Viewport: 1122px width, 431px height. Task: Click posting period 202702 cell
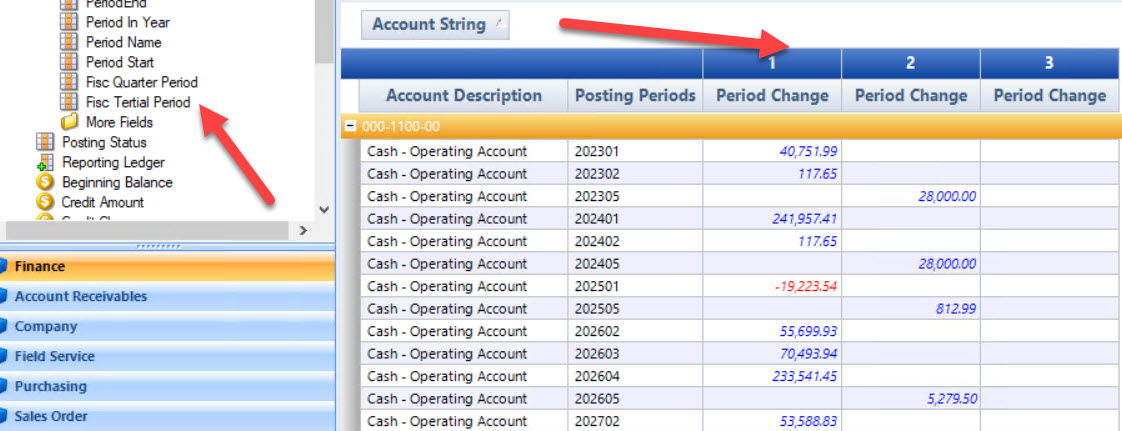(x=635, y=421)
